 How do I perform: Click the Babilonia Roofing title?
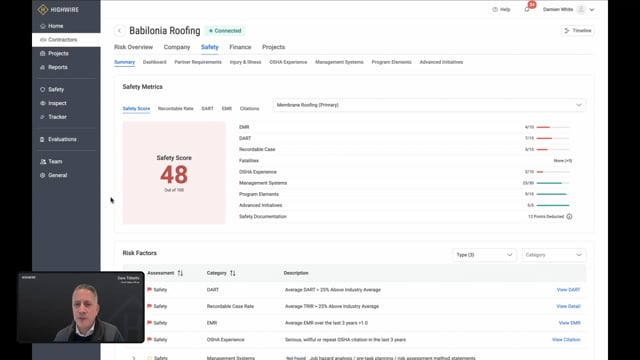coord(165,31)
